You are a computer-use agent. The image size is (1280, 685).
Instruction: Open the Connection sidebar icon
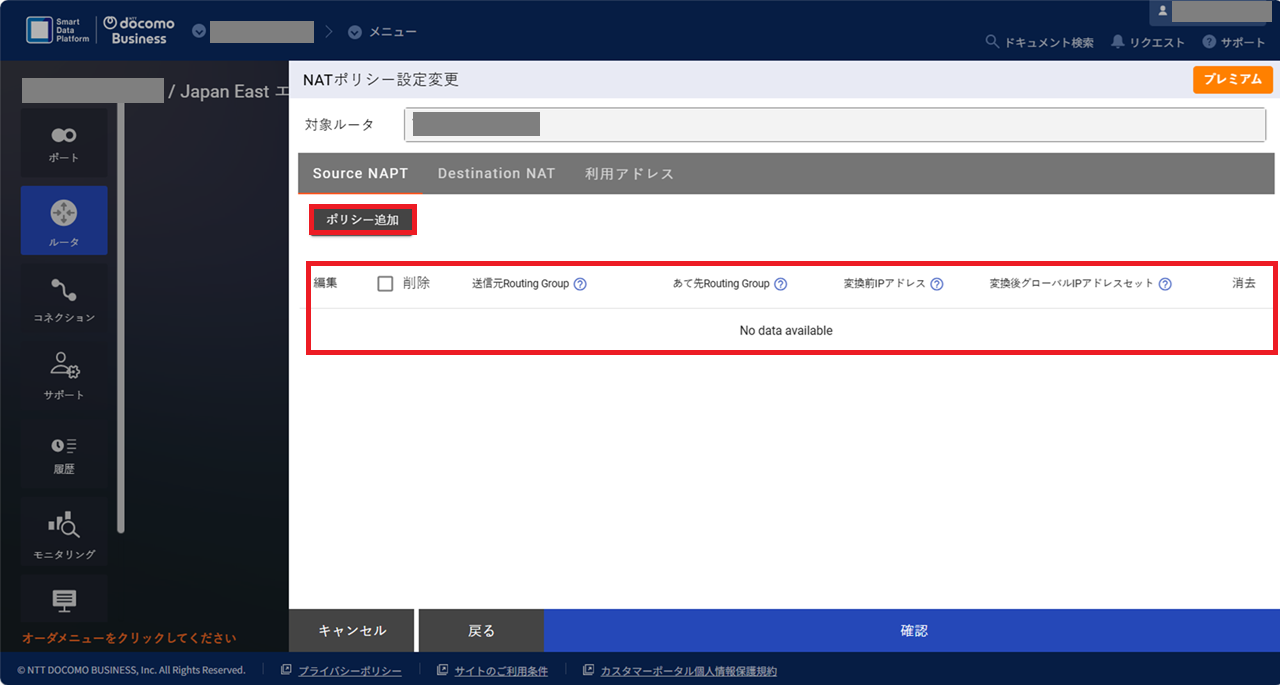pos(64,299)
